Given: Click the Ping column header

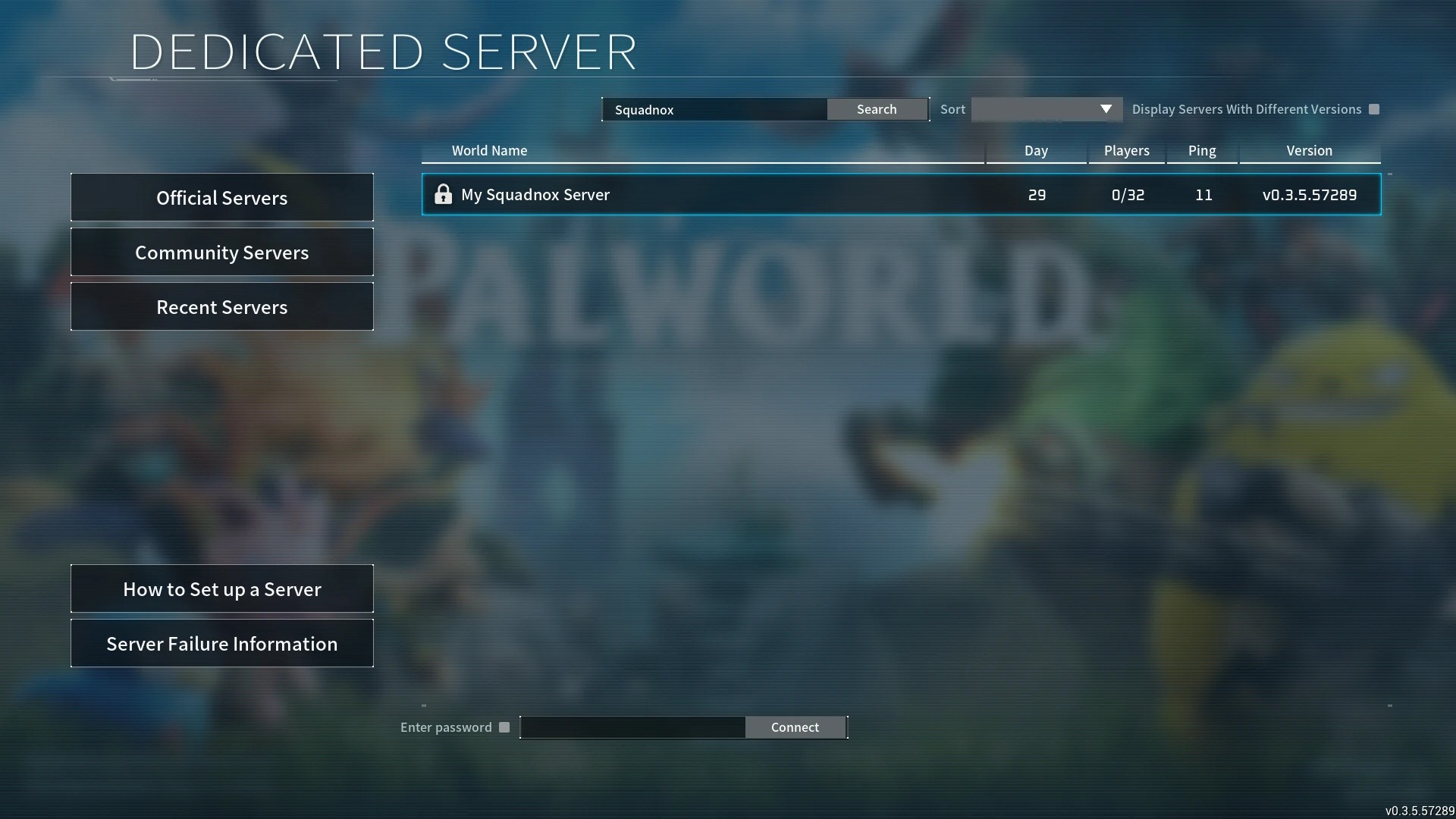Looking at the screenshot, I should 1202,150.
